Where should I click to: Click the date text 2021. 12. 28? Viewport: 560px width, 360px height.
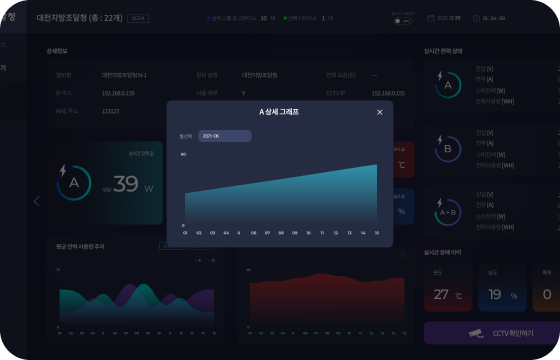pos(449,18)
